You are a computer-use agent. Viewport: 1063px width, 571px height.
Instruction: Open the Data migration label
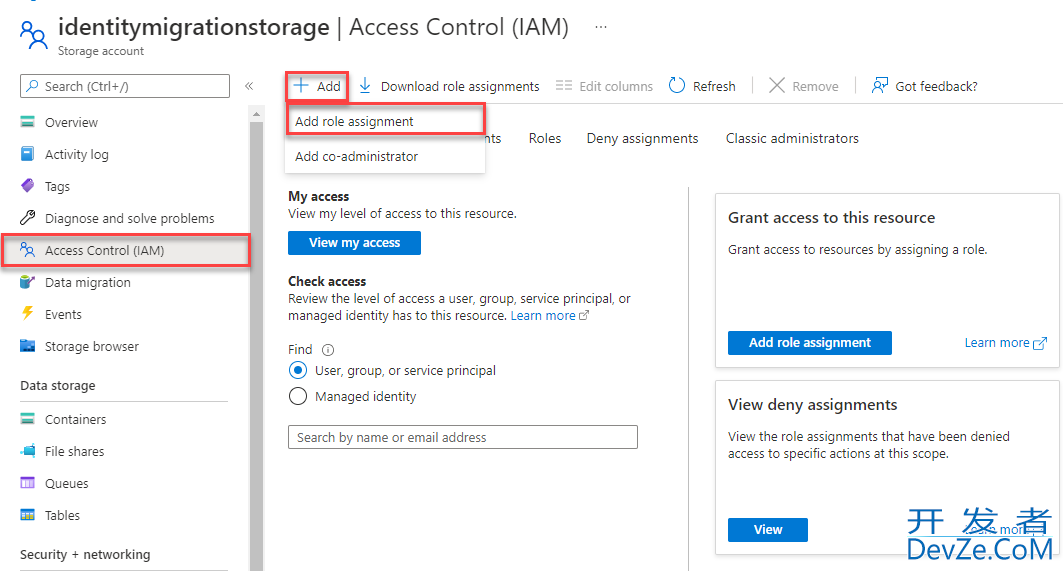[x=87, y=282]
